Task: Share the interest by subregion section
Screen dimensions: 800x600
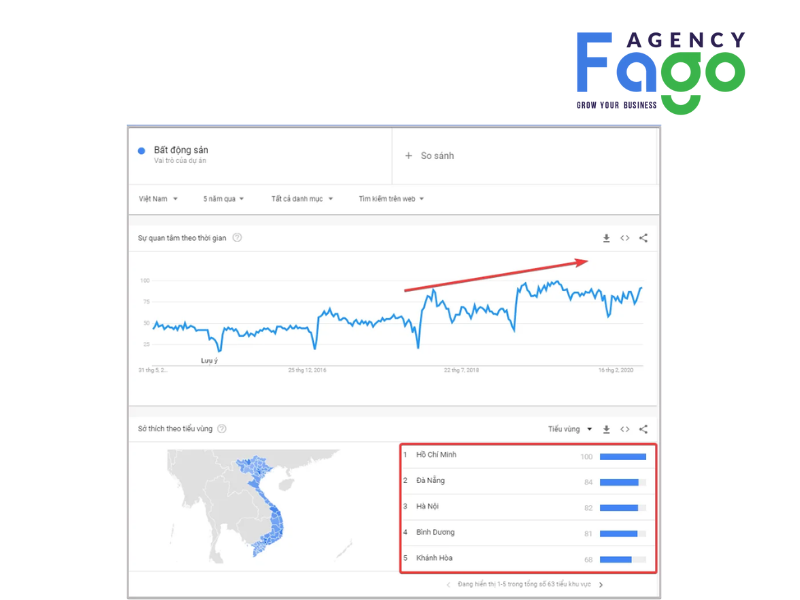Action: [x=643, y=429]
